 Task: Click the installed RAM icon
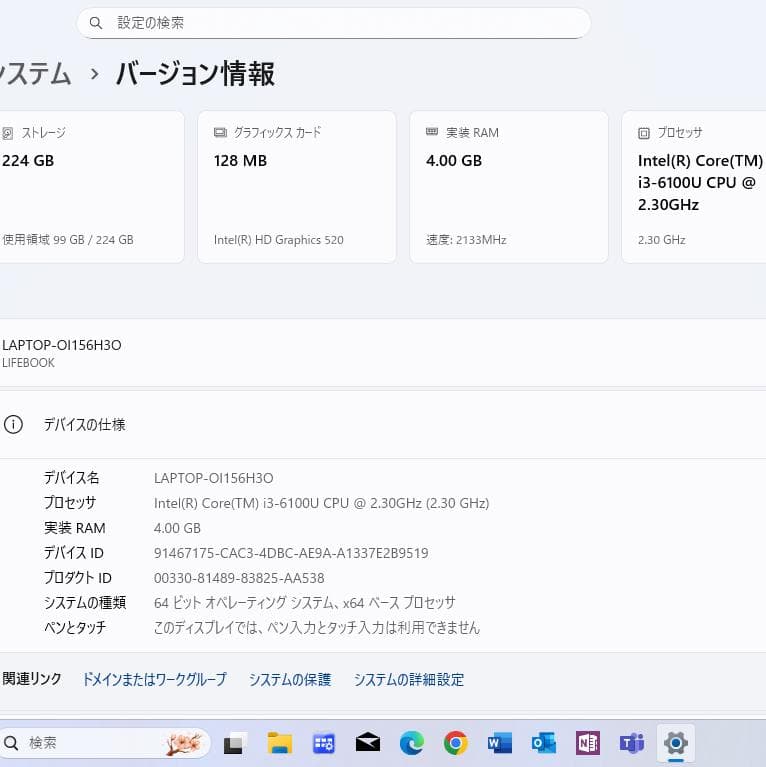(x=432, y=132)
